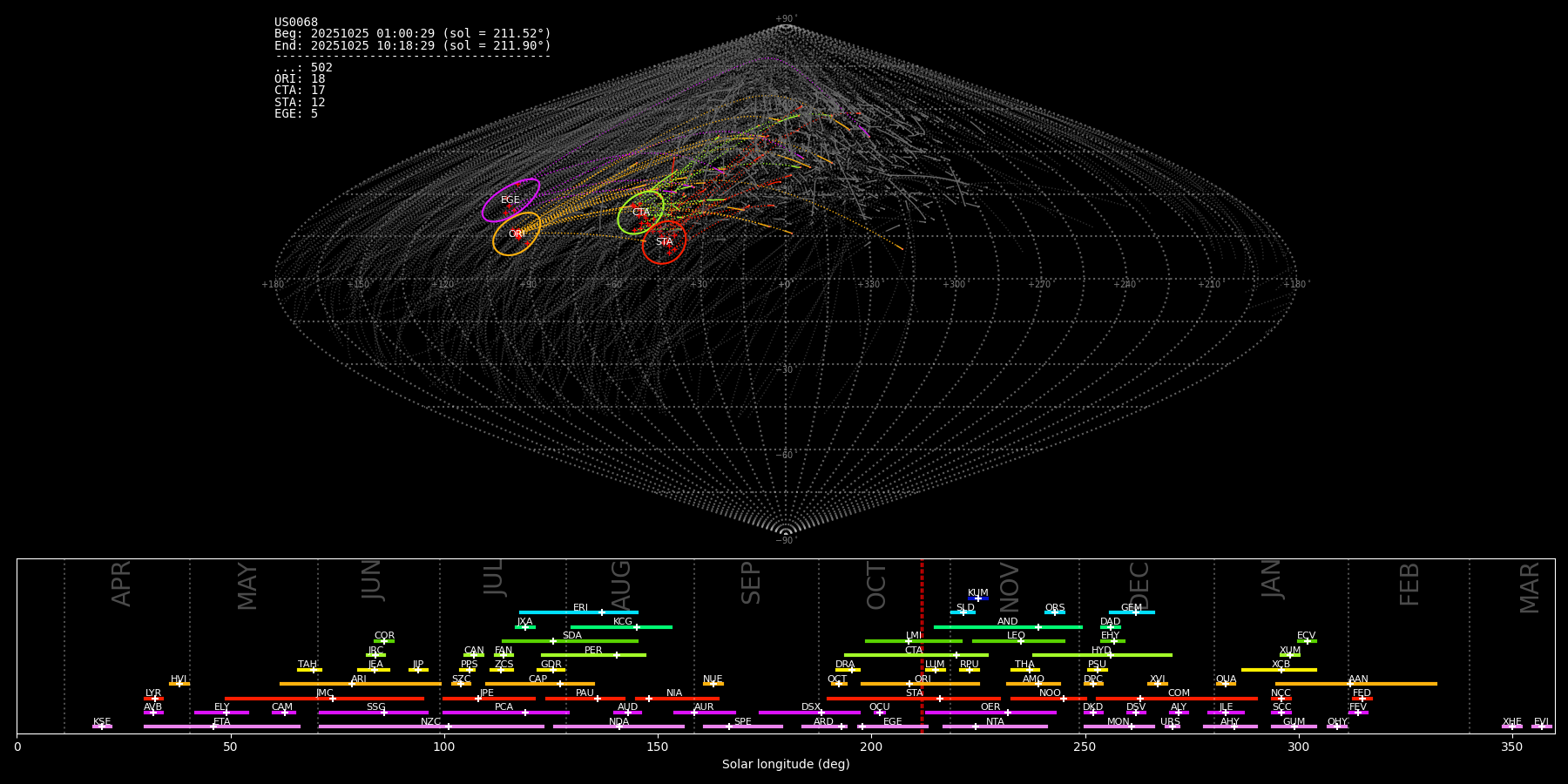Viewport: 1568px width, 784px height.
Task: Click the HYD shower label in the timeline
Action: pyautogui.click(x=1102, y=651)
